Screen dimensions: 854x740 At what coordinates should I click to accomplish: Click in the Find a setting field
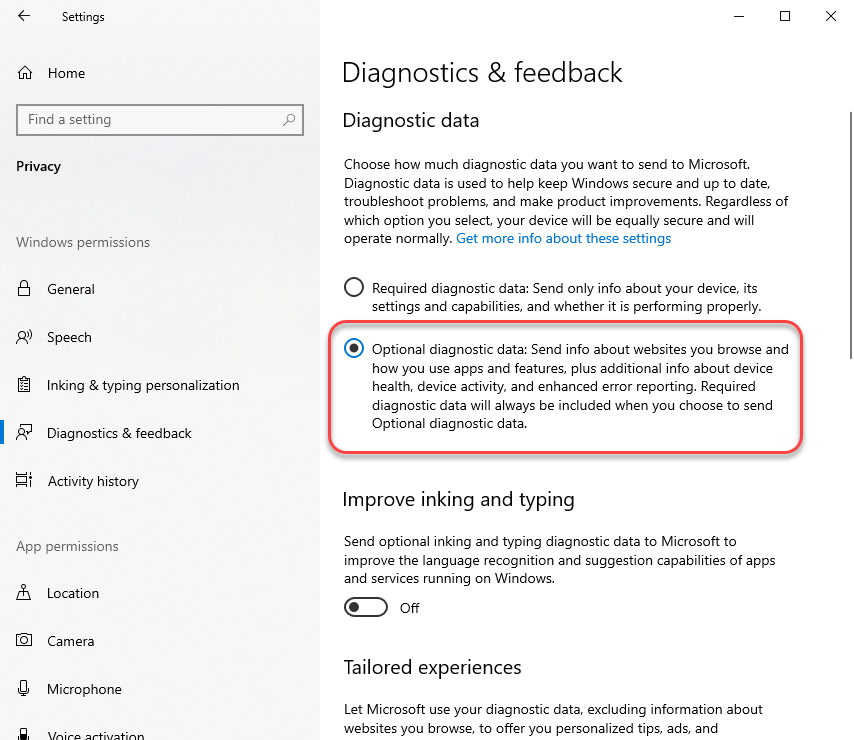pos(150,120)
